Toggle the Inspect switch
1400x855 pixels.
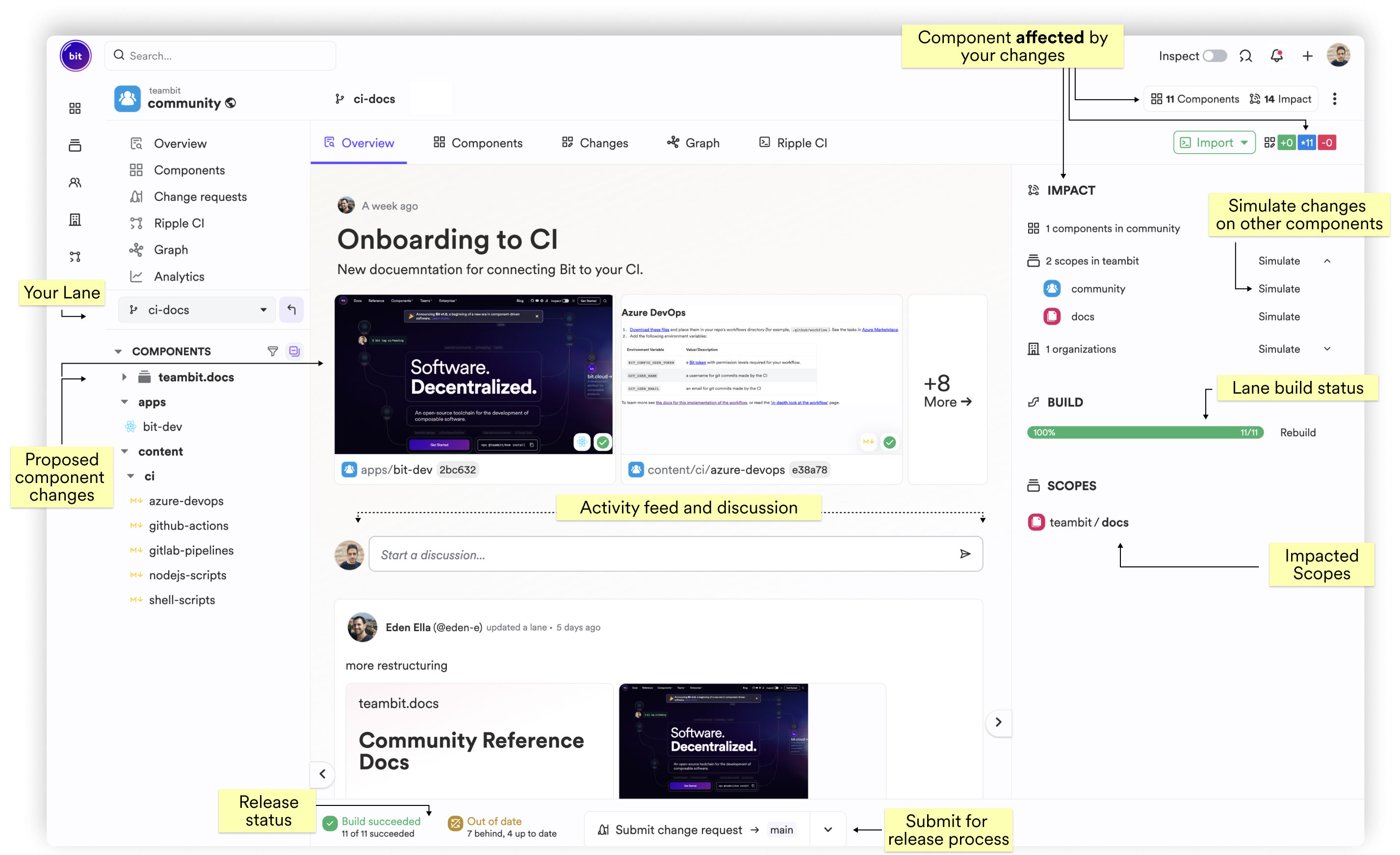tap(1214, 56)
